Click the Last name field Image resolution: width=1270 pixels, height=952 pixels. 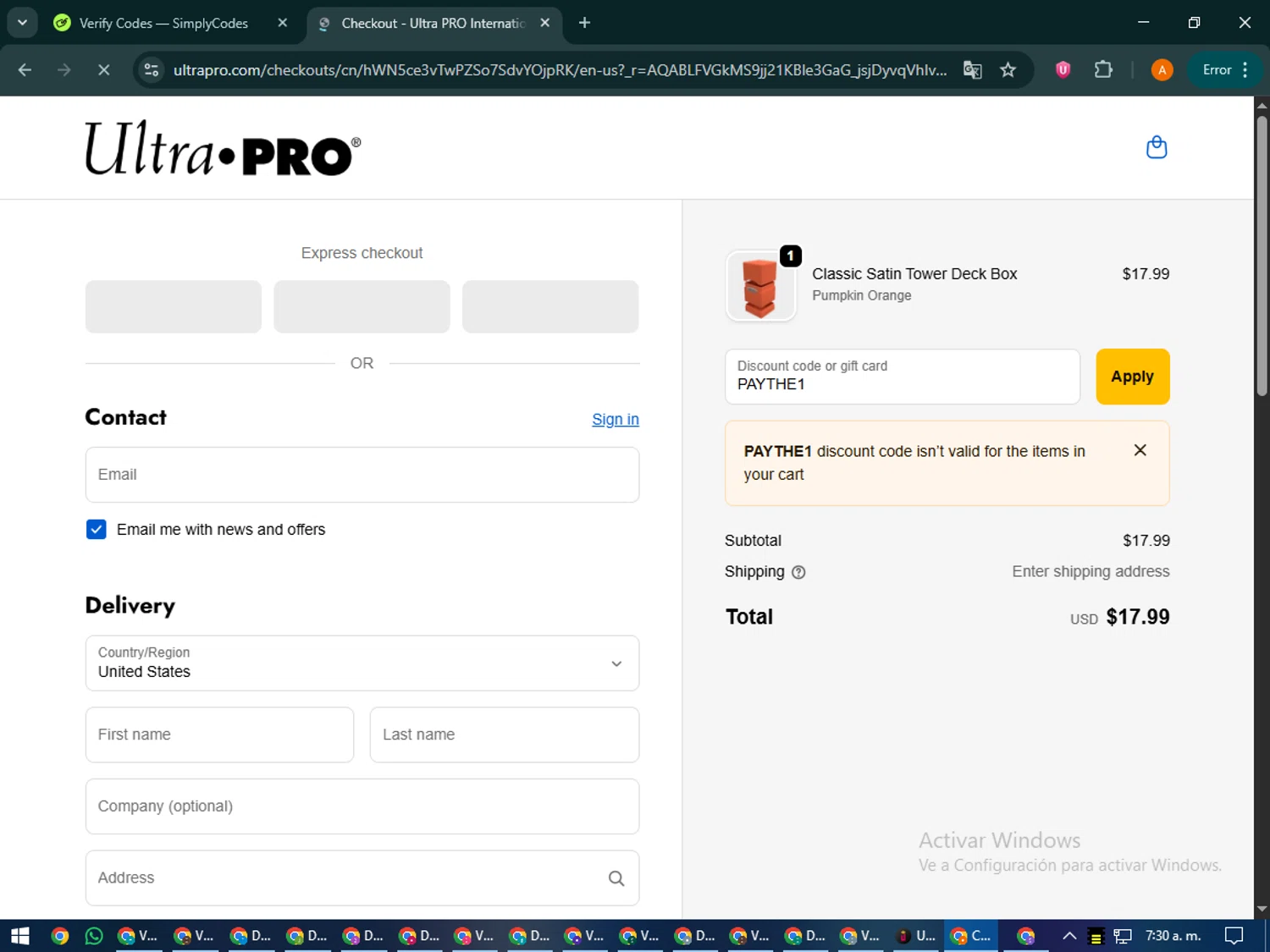(x=505, y=735)
